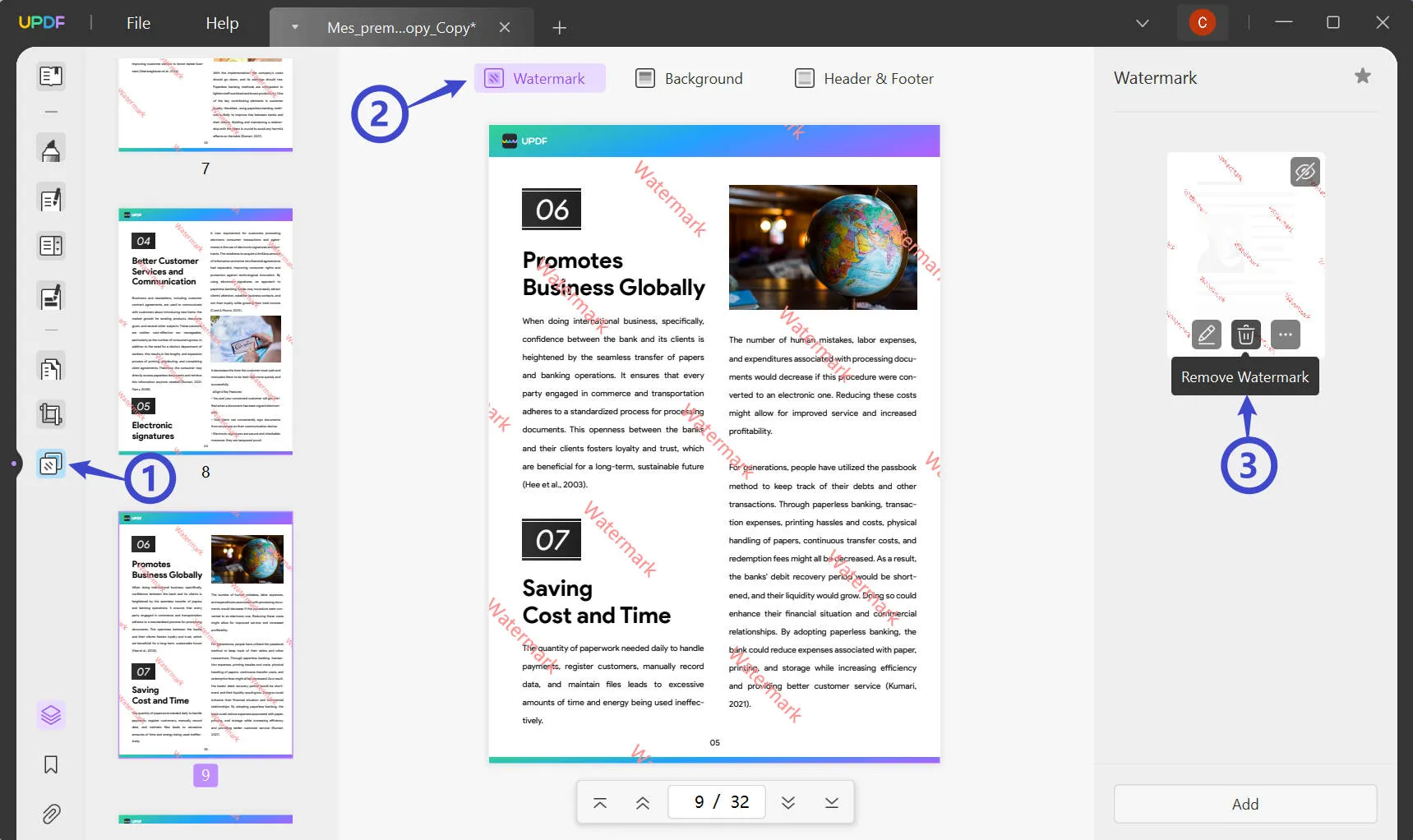Screen dimensions: 1413x840
Task: Open the Reader mode icon in sidebar
Action: pos(51,76)
